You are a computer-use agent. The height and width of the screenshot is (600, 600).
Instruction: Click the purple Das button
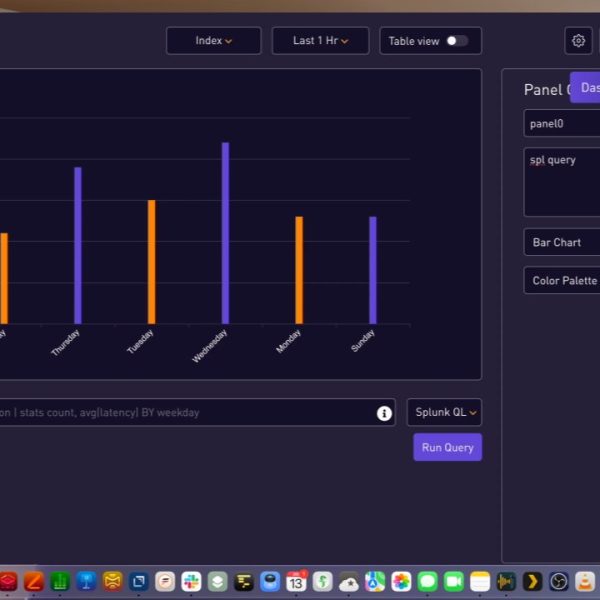tap(585, 88)
